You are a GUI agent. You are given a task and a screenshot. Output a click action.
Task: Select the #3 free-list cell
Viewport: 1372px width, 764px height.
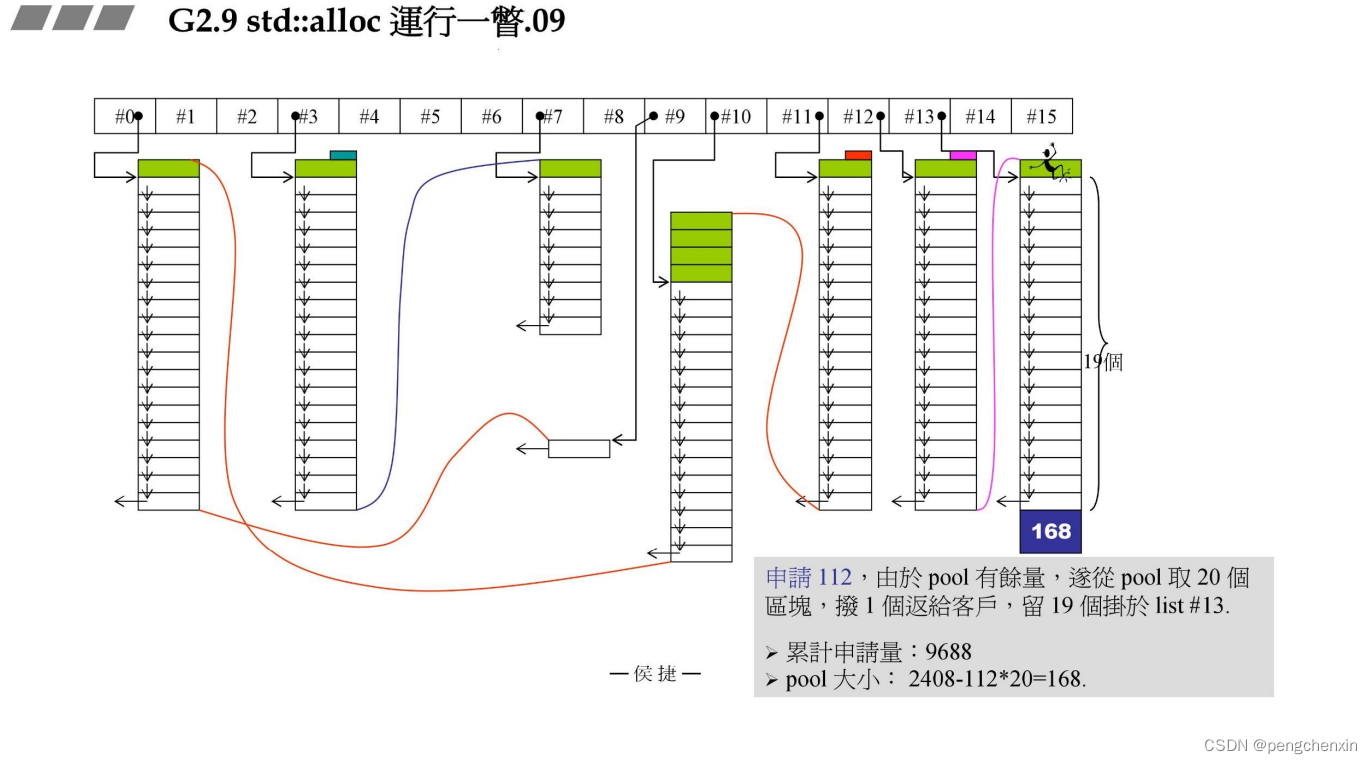point(308,116)
